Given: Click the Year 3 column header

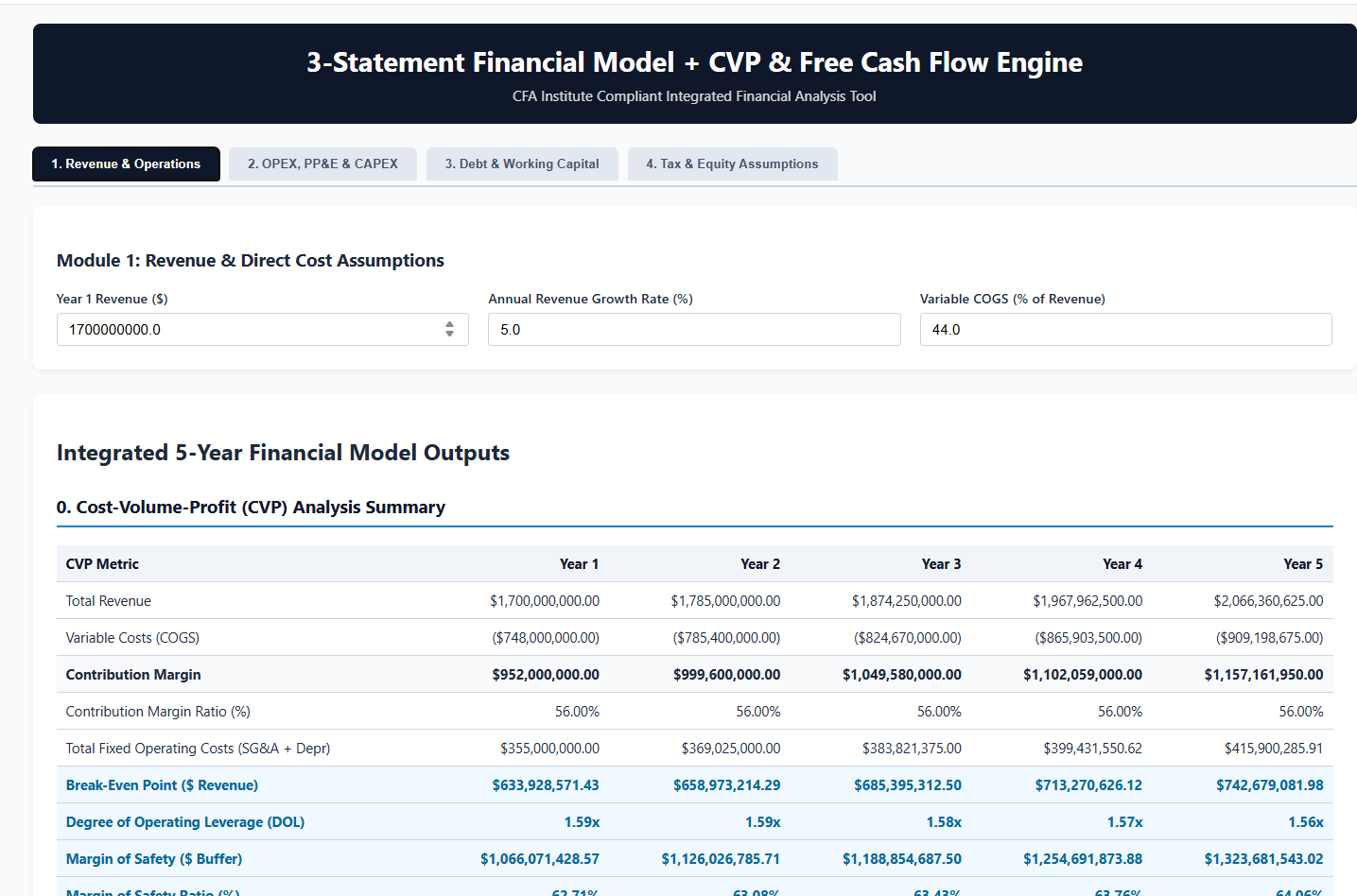Looking at the screenshot, I should coord(941,564).
